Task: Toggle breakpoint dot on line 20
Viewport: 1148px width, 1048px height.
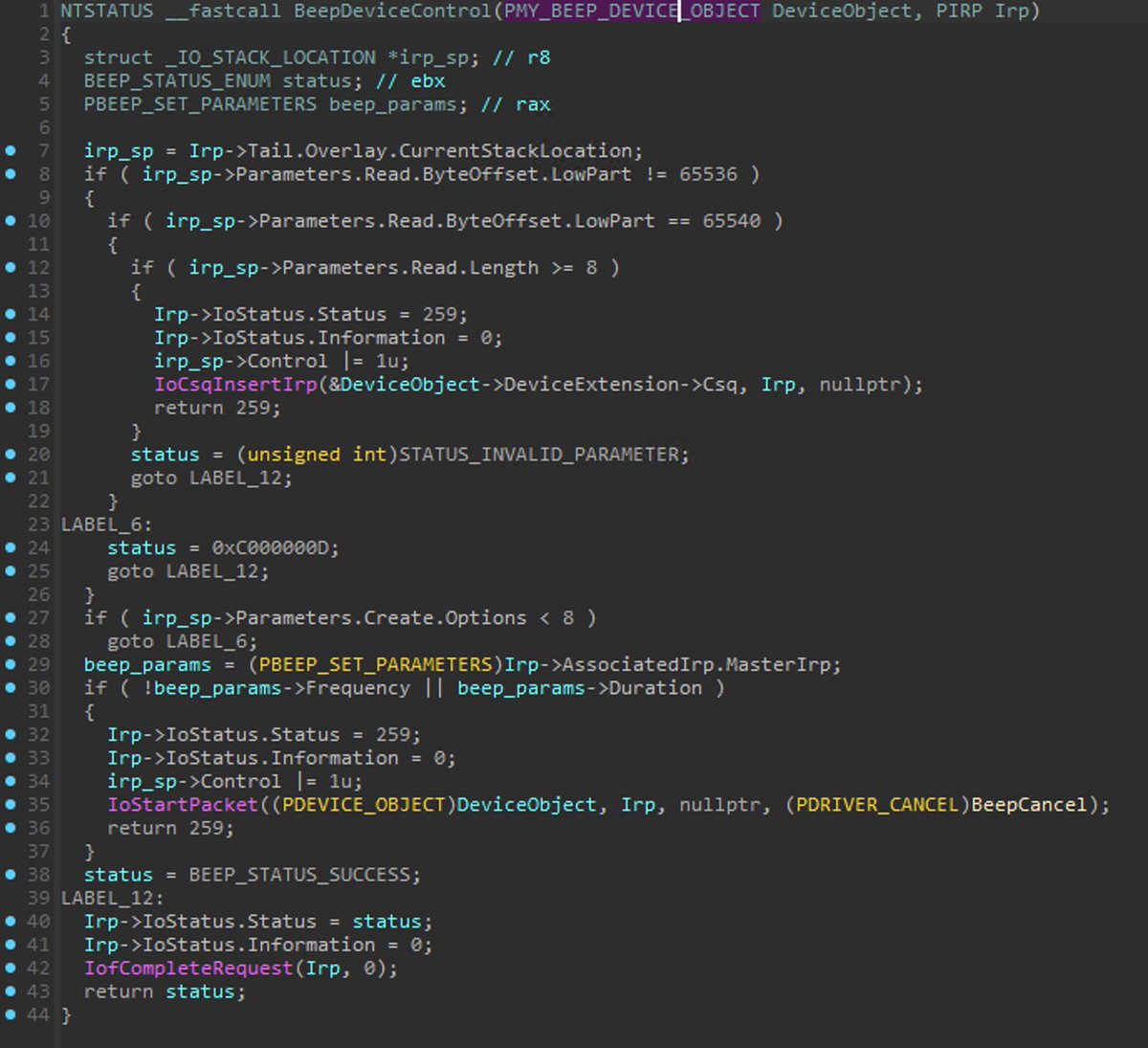Action: tap(11, 454)
